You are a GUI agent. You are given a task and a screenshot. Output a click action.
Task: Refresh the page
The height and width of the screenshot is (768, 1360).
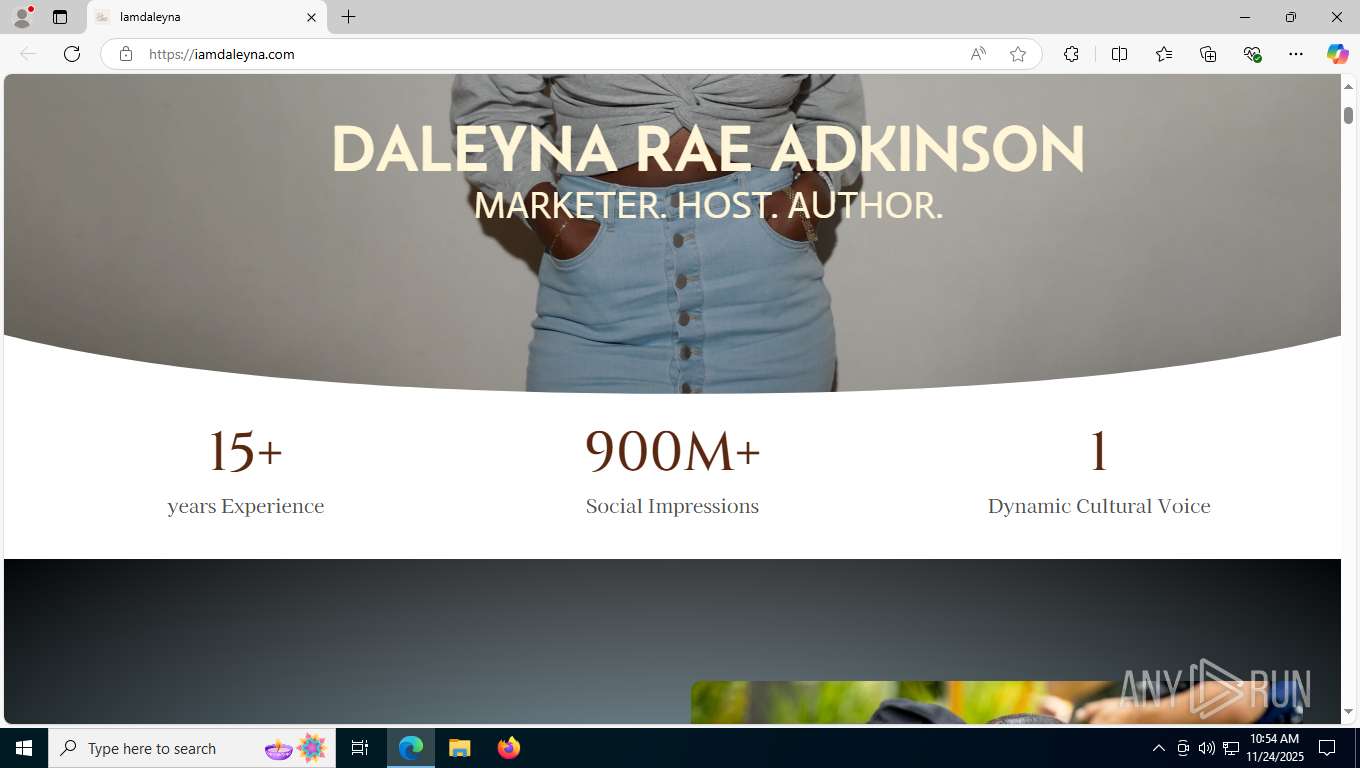pyautogui.click(x=72, y=54)
